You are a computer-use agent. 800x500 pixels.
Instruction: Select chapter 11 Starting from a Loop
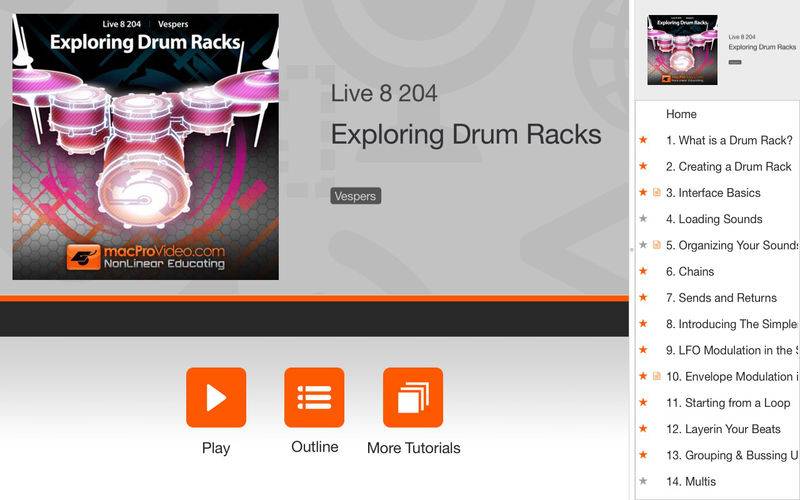[x=728, y=403]
